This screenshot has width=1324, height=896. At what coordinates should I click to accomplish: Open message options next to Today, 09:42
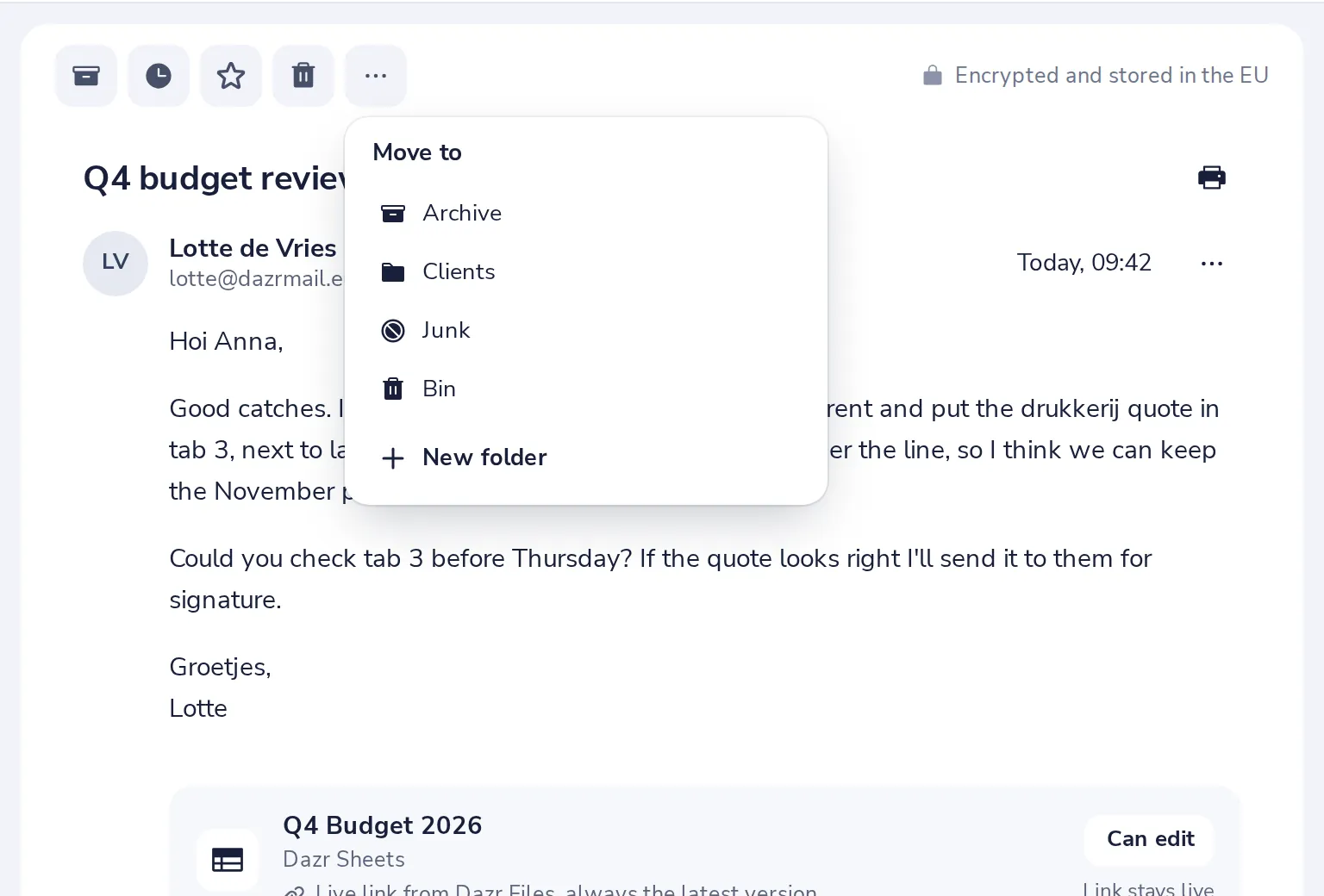(1212, 263)
